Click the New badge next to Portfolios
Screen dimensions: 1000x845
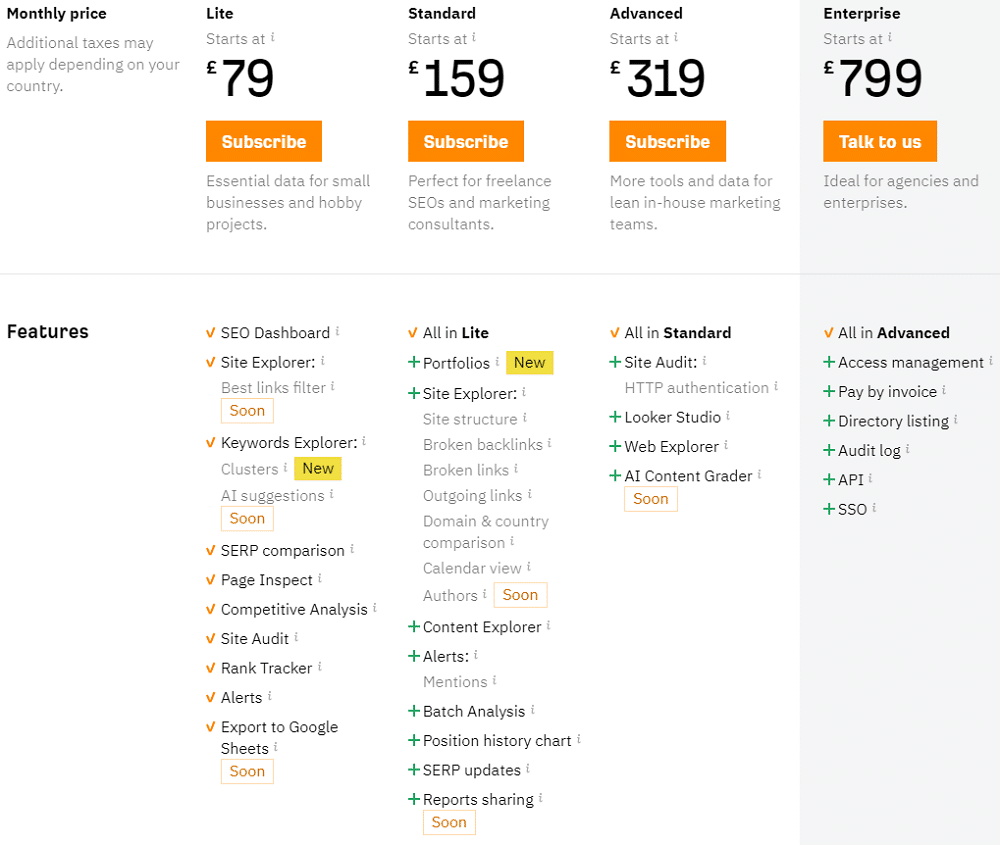click(x=530, y=362)
